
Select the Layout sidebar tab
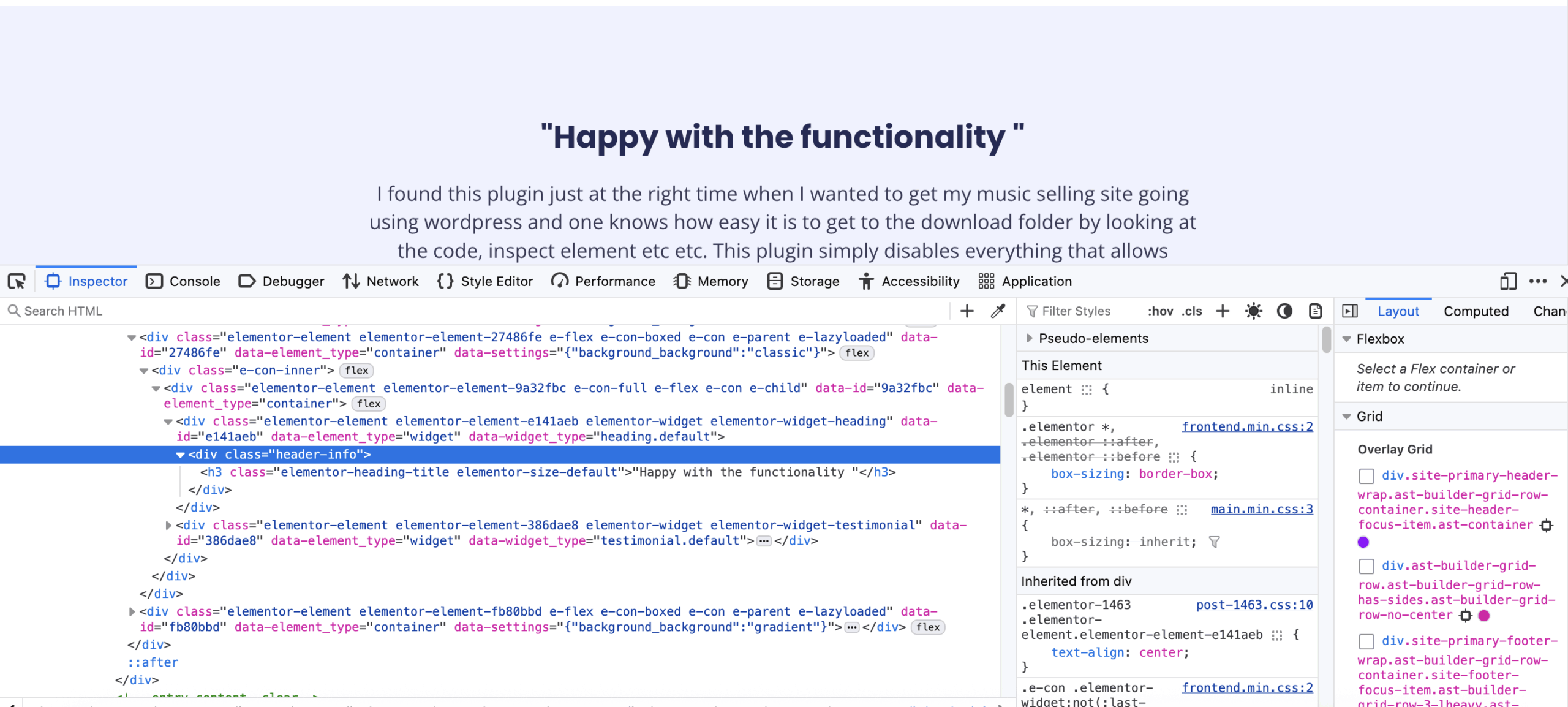[1398, 311]
